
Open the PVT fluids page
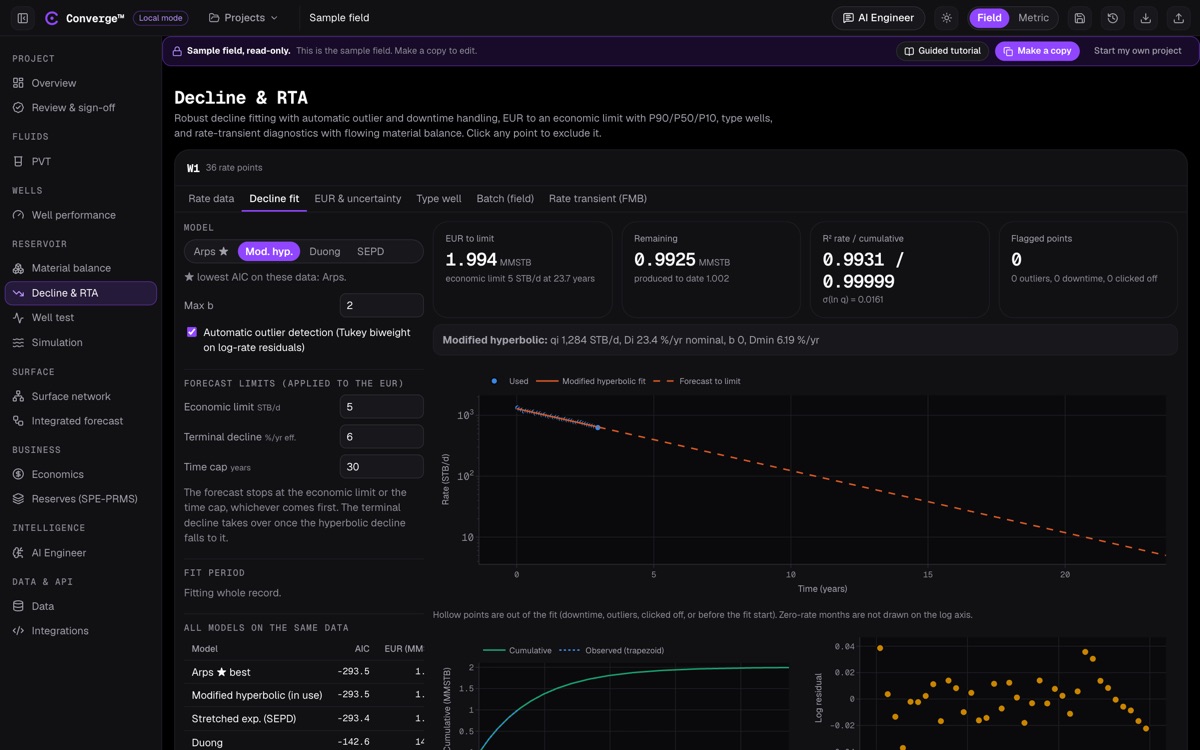point(80,161)
